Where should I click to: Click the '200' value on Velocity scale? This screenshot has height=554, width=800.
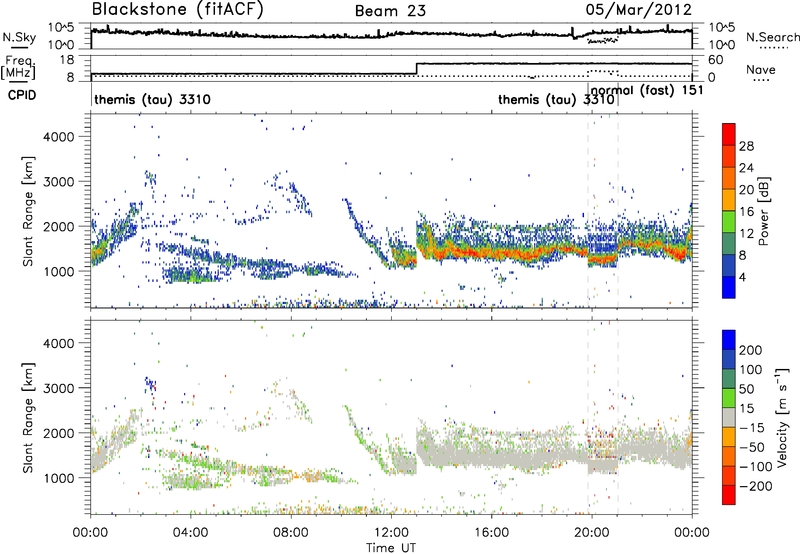pos(751,350)
